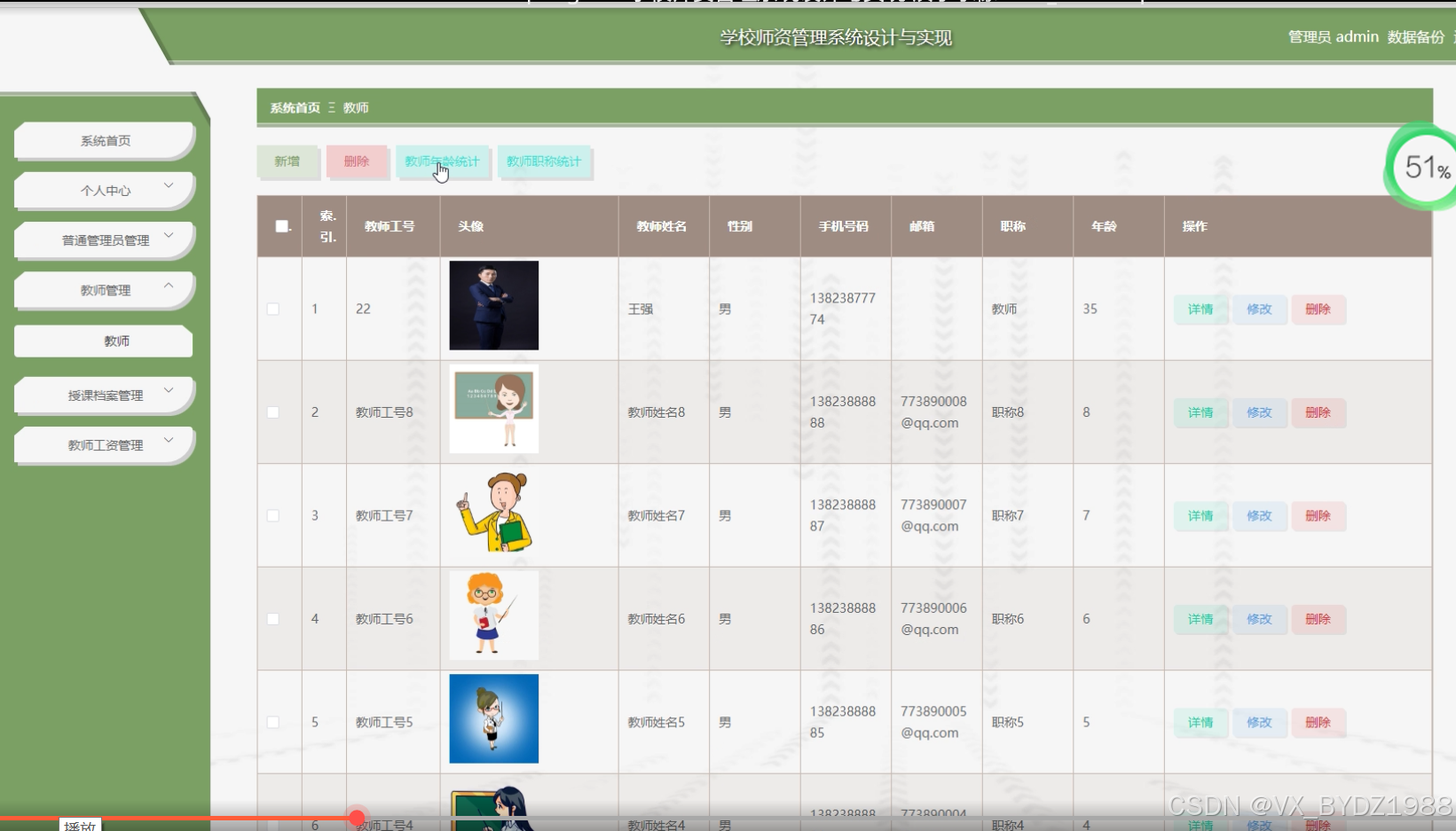Open 系统首页 in the sidebar
The width and height of the screenshot is (1456, 831).
(x=105, y=140)
